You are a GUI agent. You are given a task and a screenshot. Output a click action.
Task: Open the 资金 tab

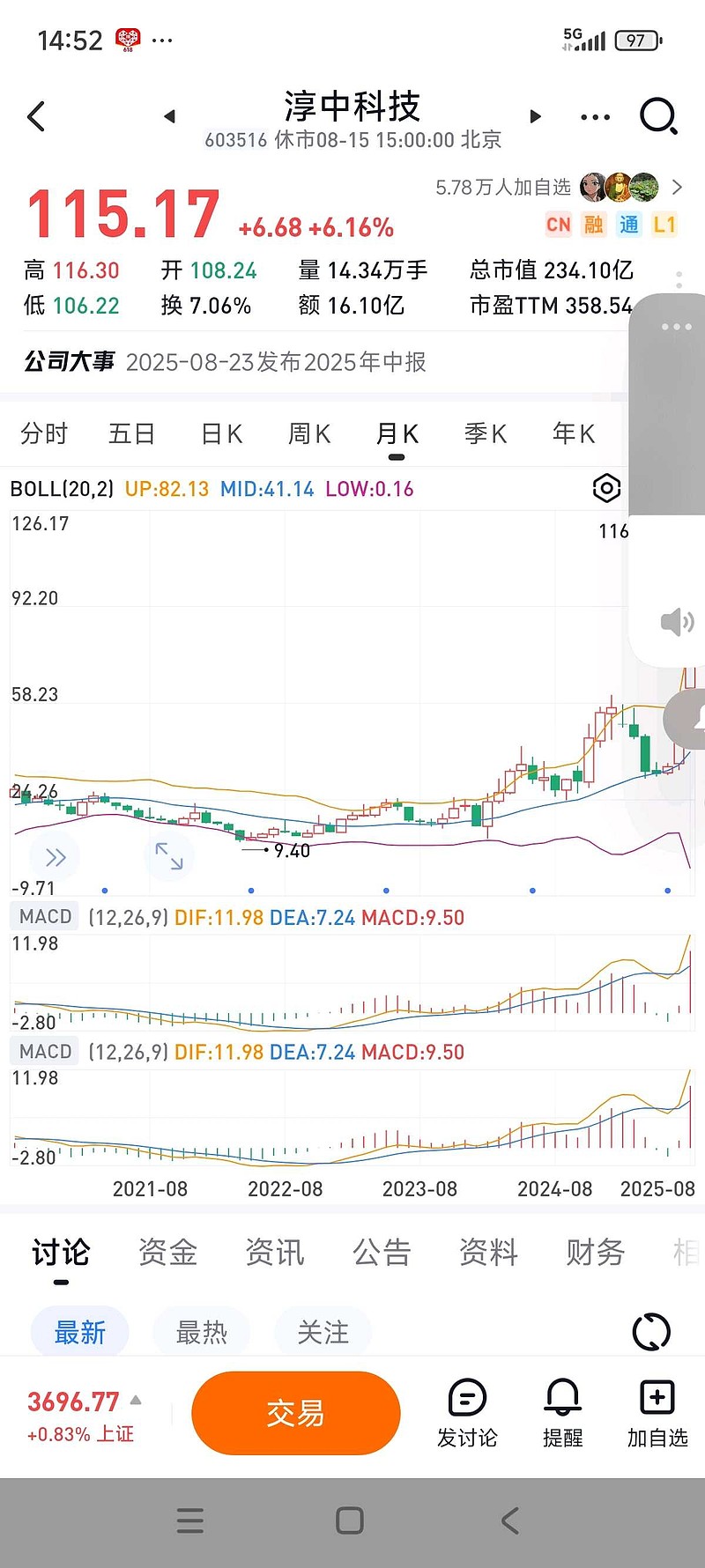tap(167, 1252)
